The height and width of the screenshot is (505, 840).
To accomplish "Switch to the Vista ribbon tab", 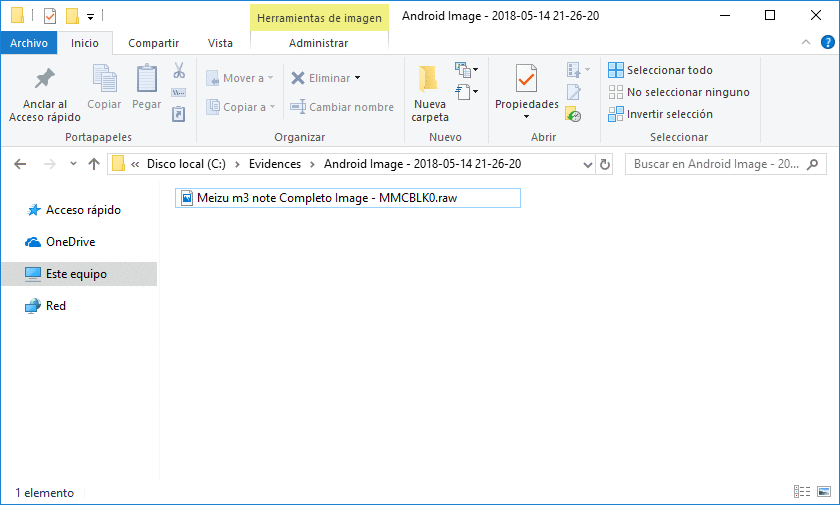I will [x=220, y=43].
